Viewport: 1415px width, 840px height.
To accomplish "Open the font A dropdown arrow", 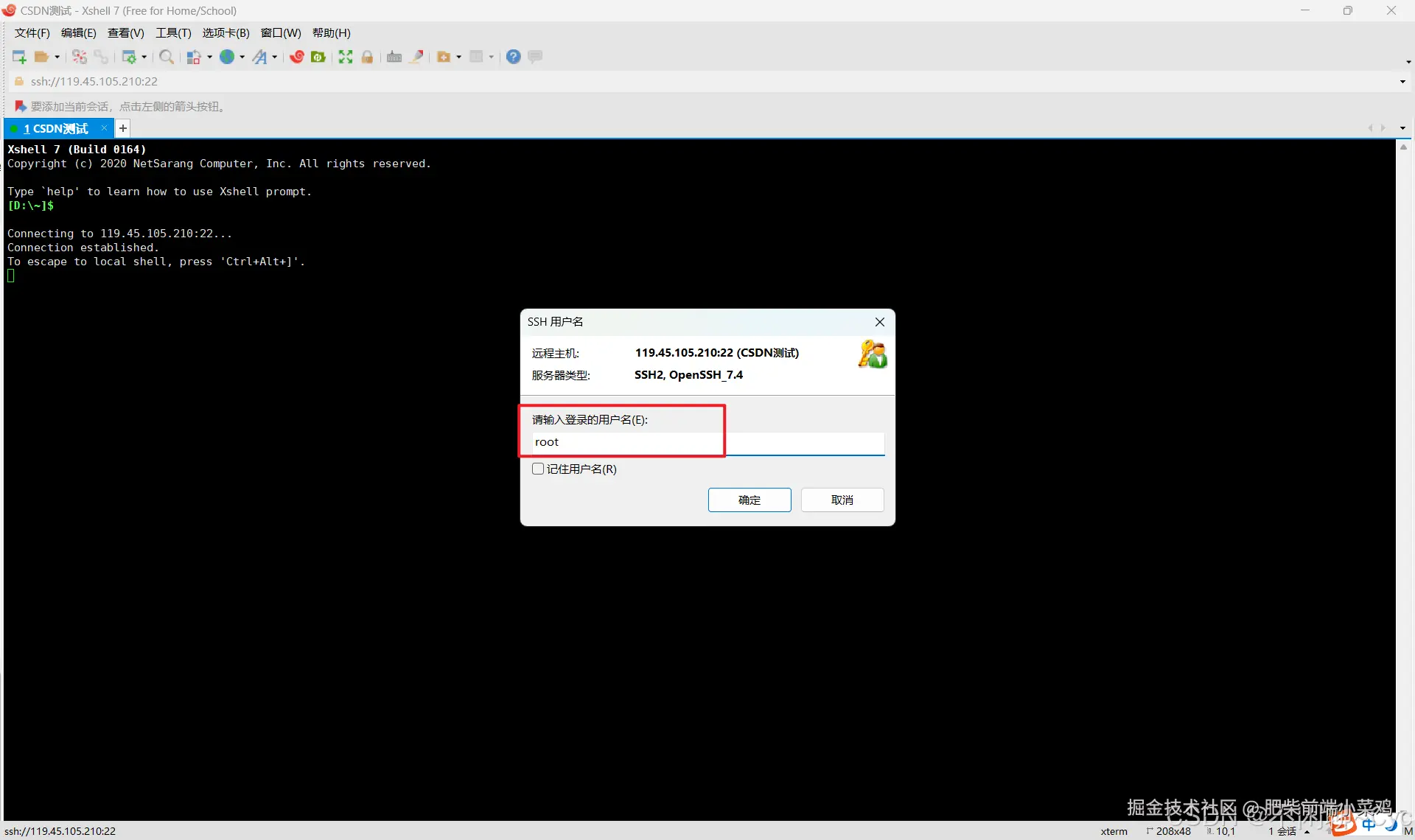I will point(275,57).
